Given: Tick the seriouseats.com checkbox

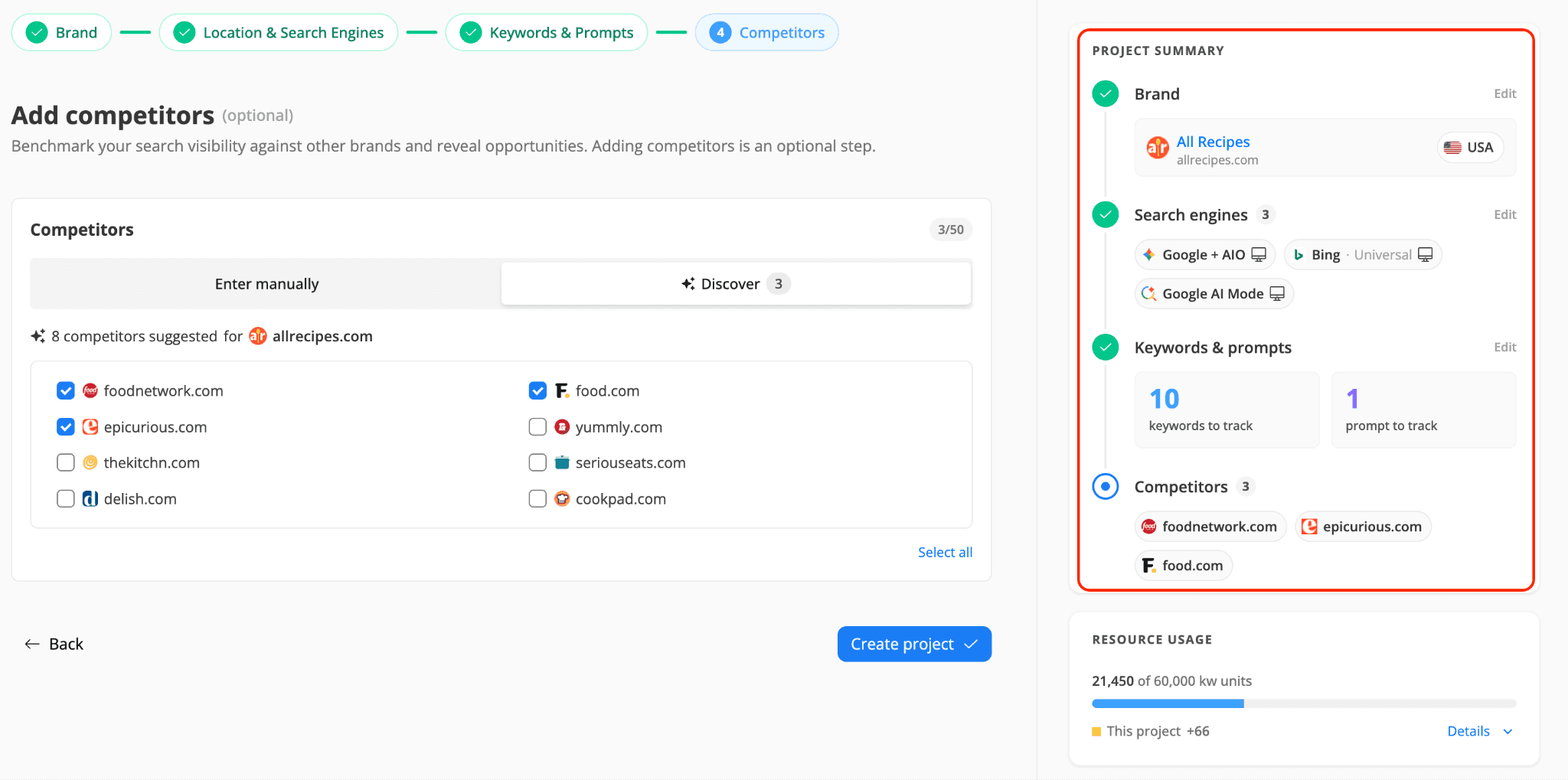Looking at the screenshot, I should 537,463.
